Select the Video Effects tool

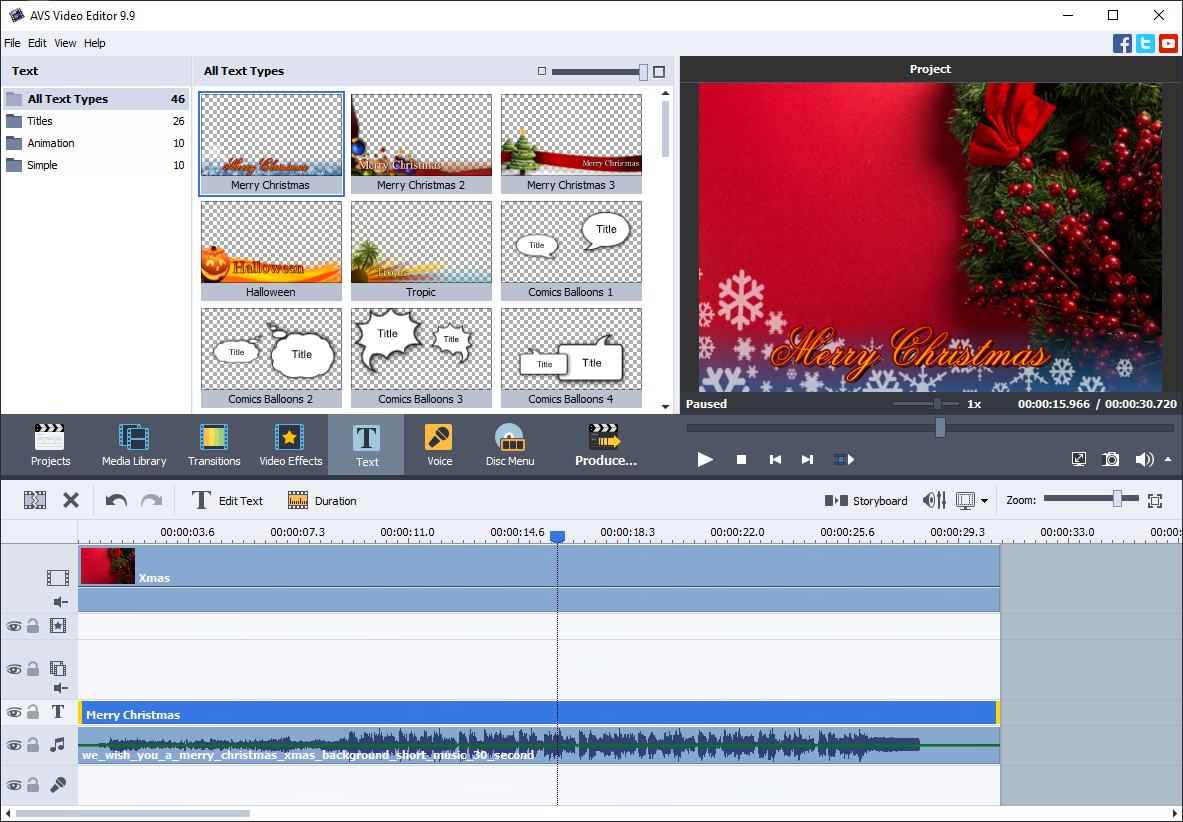(x=290, y=444)
